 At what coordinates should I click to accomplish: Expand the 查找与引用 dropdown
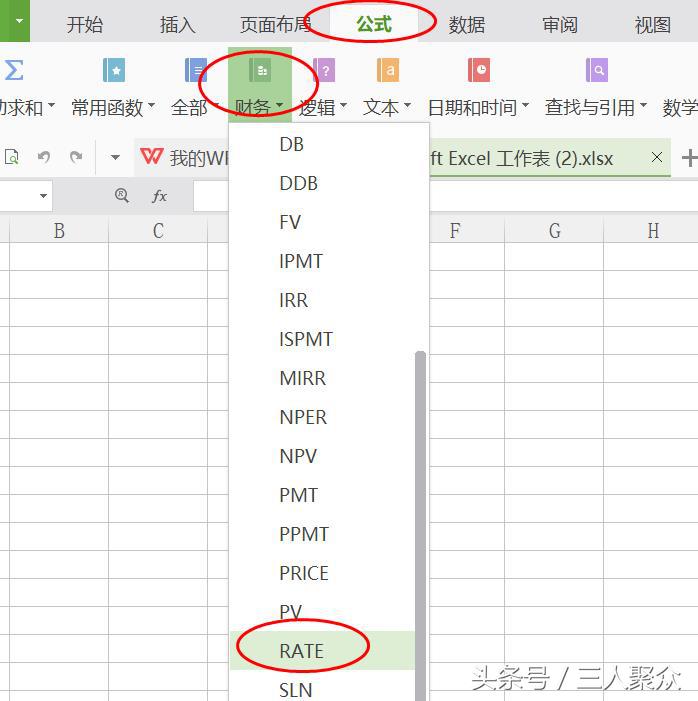tap(643, 106)
